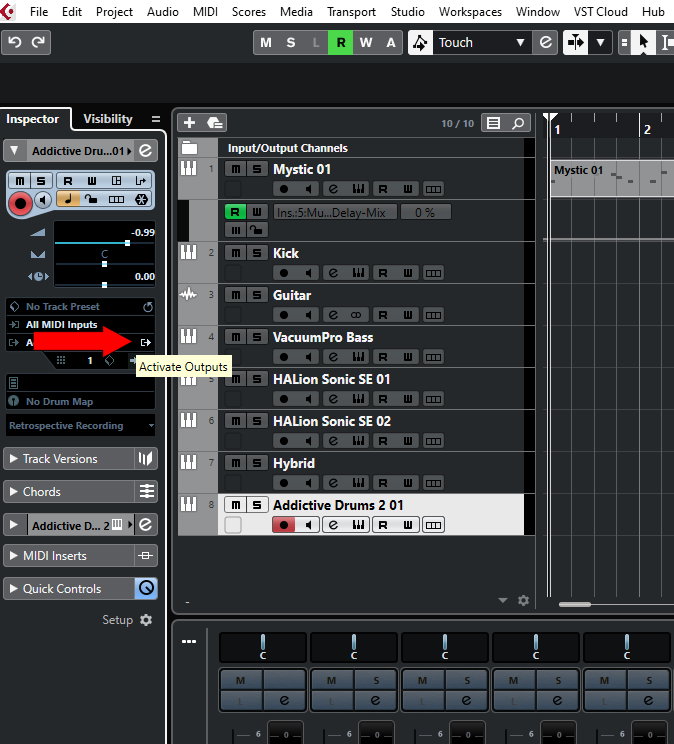Click the Undo arrow in toolbar
The height and width of the screenshot is (744, 674).
pos(16,42)
